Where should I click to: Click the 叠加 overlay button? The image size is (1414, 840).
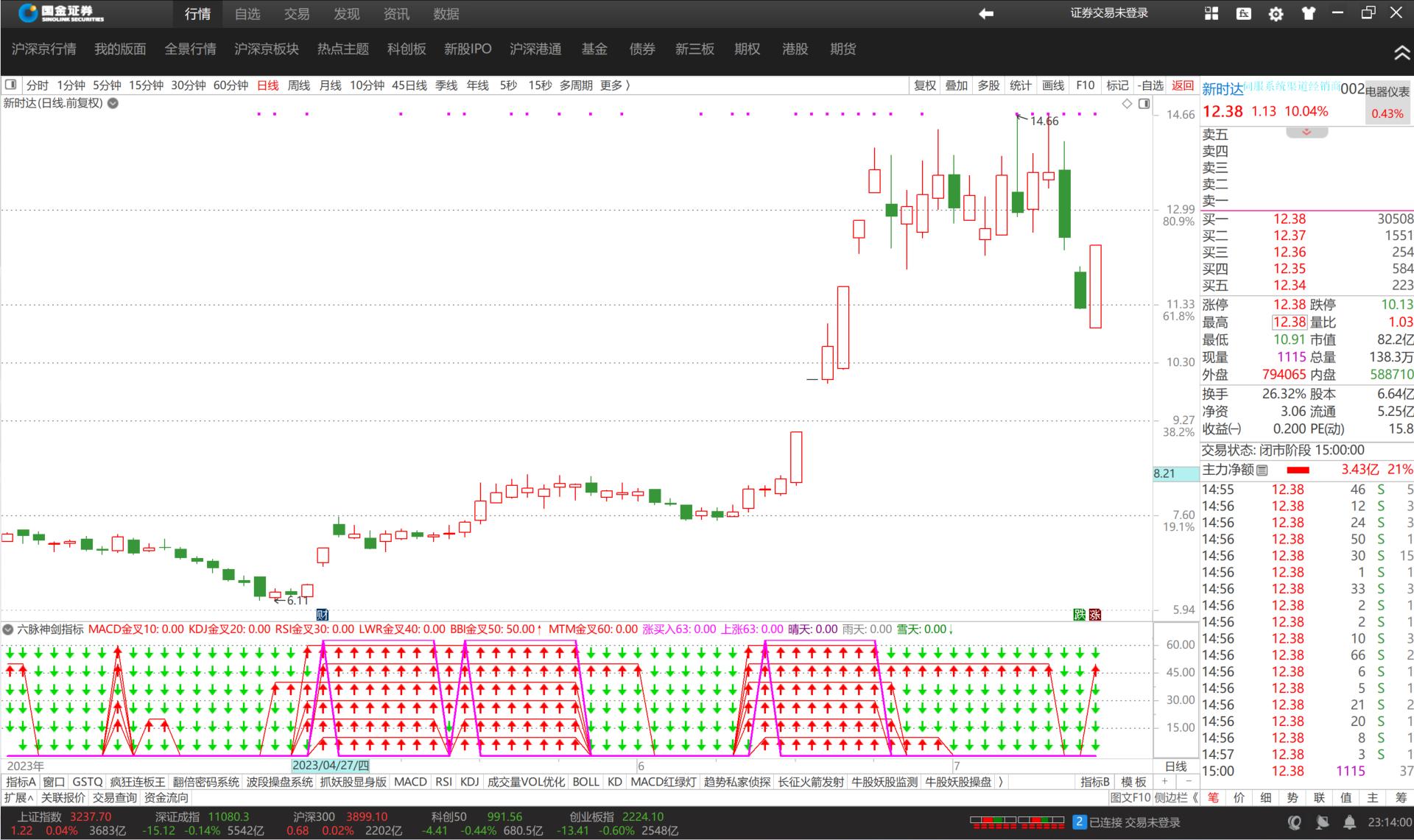pyautogui.click(x=957, y=85)
